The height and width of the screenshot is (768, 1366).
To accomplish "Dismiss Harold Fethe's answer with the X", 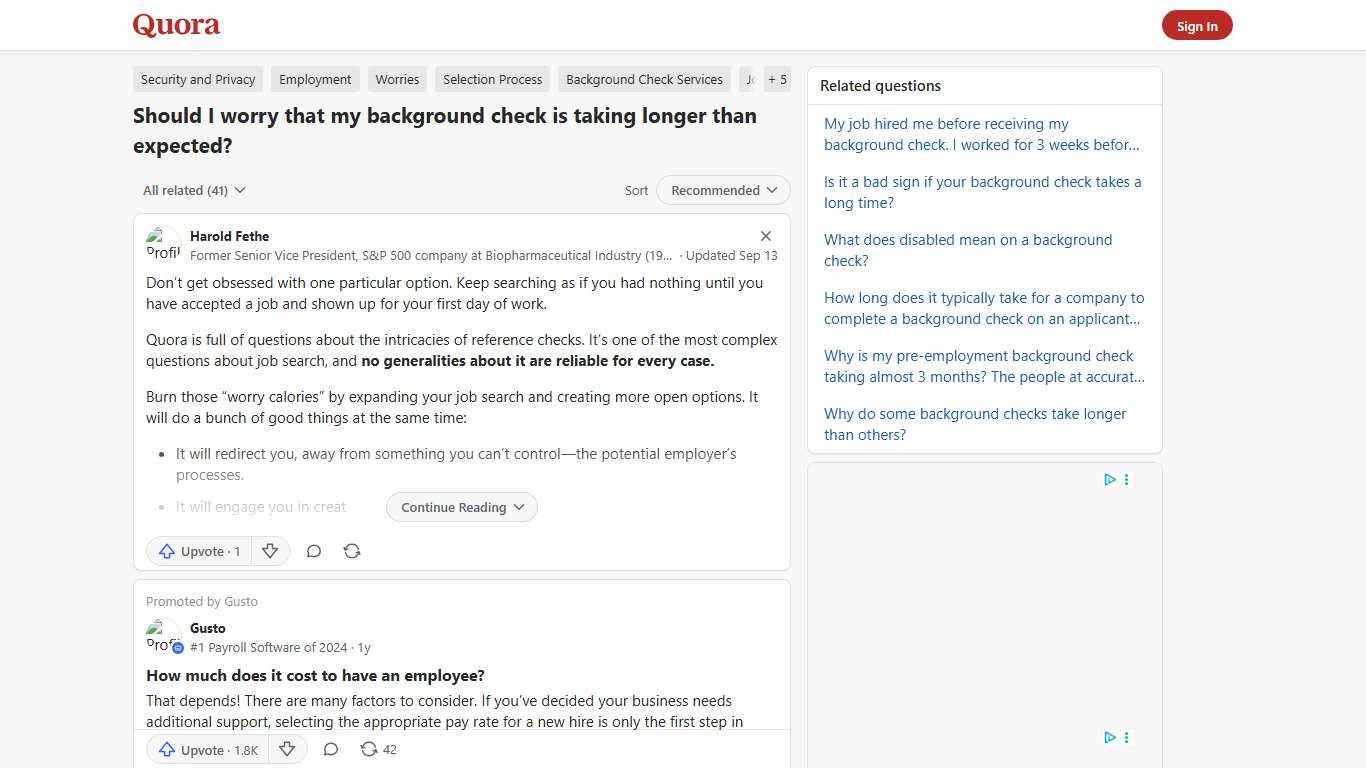I will (x=766, y=236).
